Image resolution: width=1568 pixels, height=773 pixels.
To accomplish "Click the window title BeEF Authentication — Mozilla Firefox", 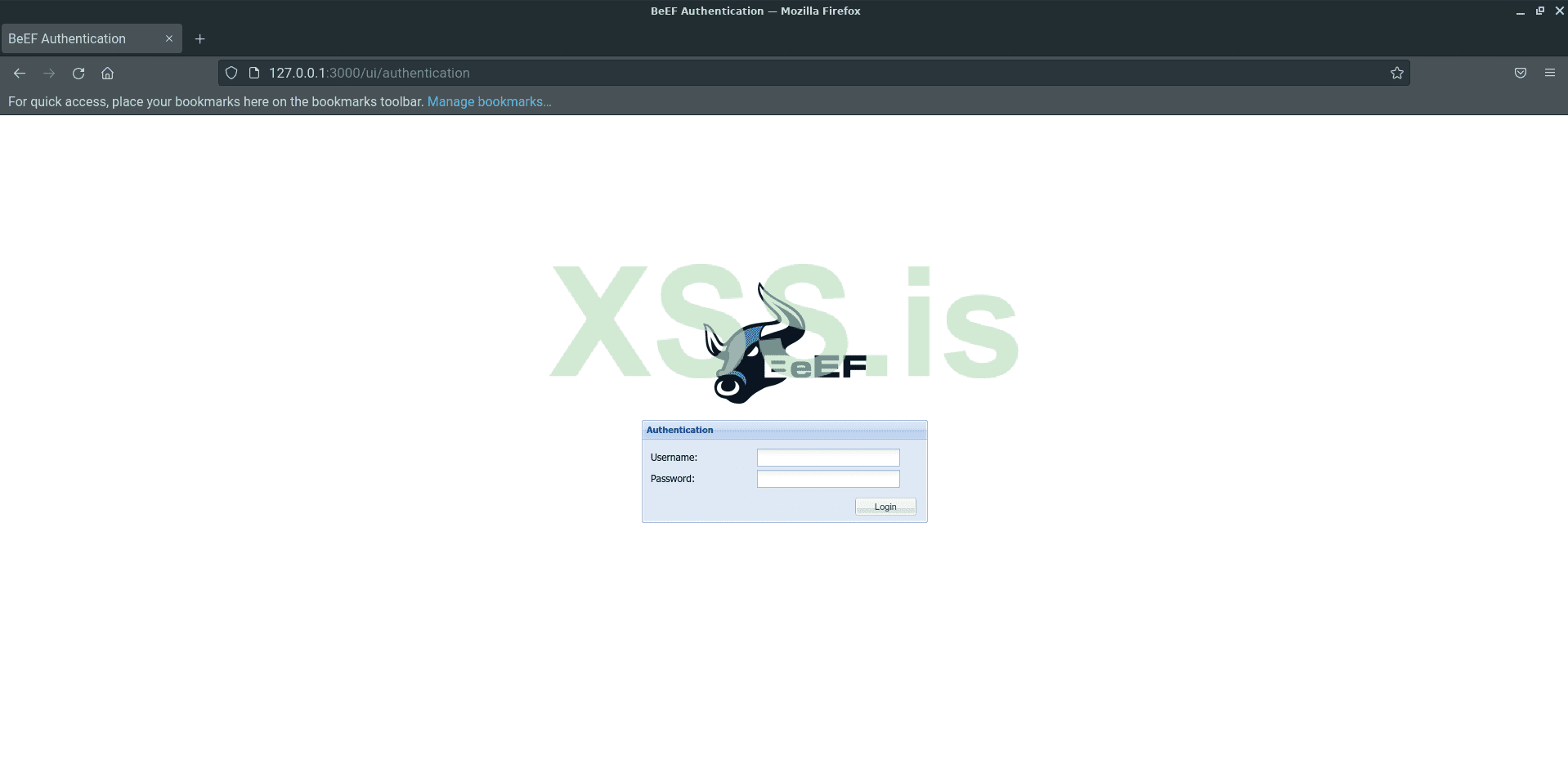I will click(755, 11).
